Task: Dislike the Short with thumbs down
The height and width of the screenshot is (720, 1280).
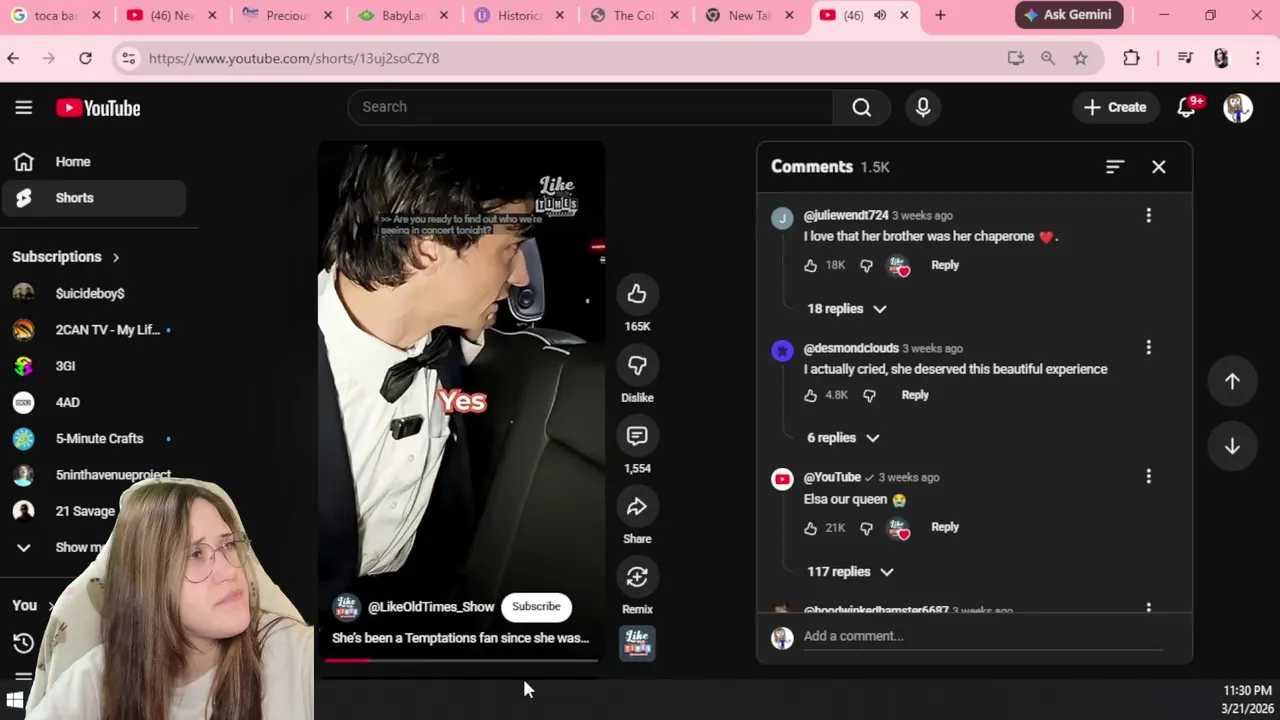Action: coord(637,365)
